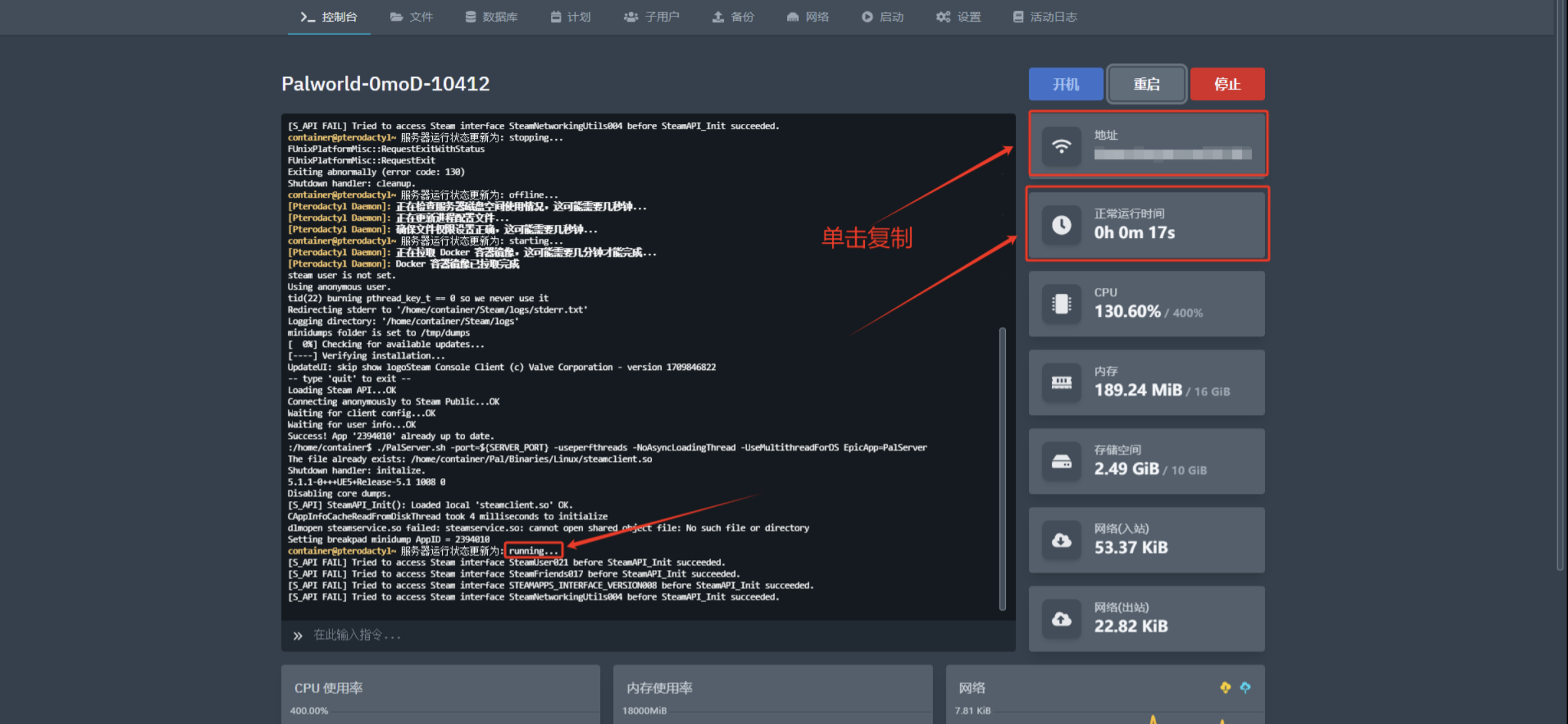Click the clock icon in uptime card
1568x724 pixels.
click(x=1062, y=225)
